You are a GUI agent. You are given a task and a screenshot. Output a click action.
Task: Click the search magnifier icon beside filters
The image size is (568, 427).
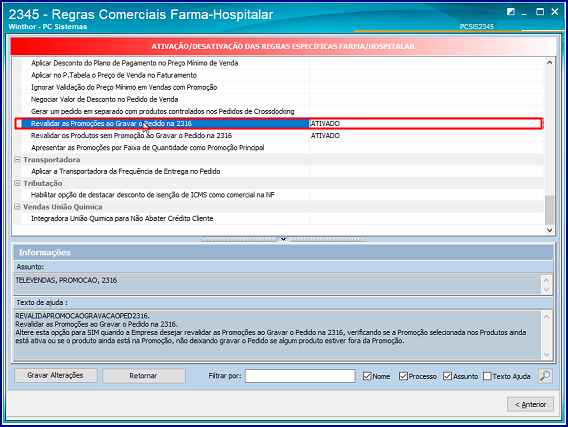(545, 376)
